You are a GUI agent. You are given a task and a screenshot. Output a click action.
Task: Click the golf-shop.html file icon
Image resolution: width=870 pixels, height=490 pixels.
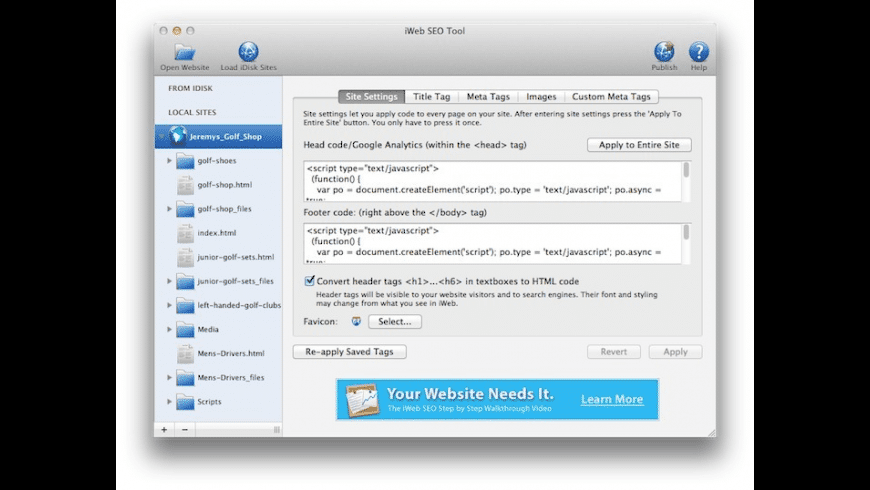coord(185,185)
